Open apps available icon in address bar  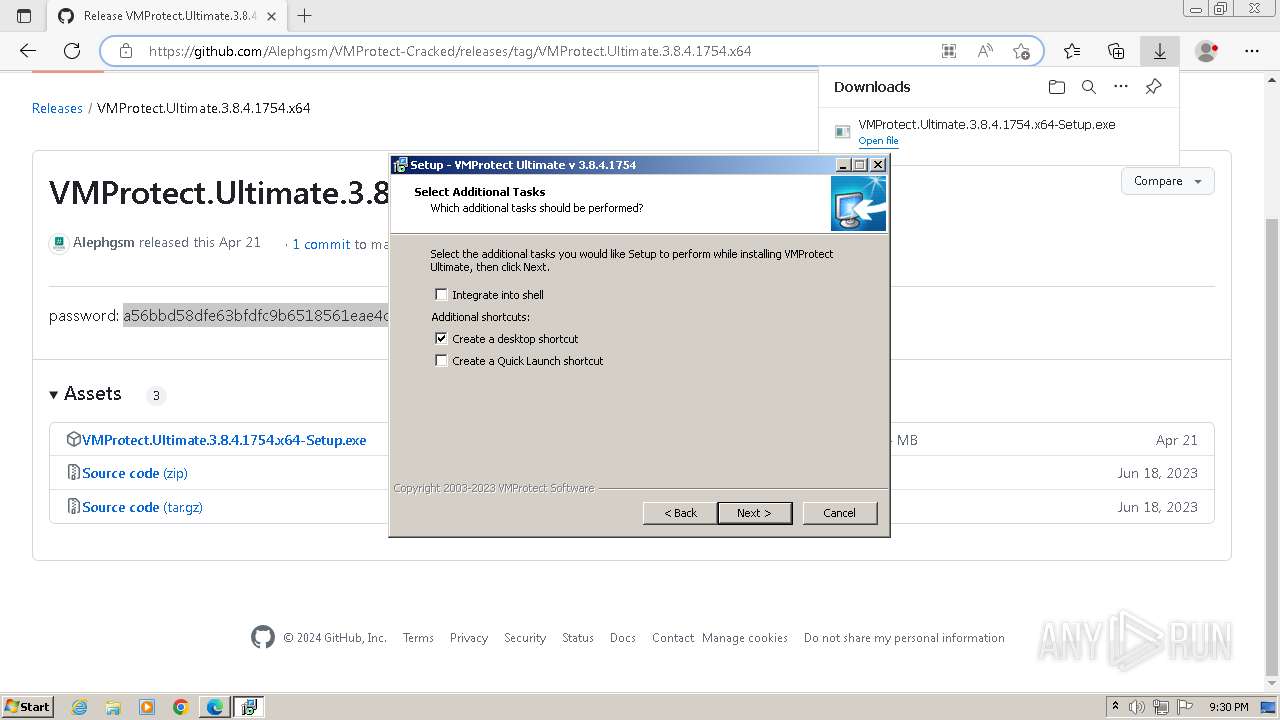(x=949, y=51)
